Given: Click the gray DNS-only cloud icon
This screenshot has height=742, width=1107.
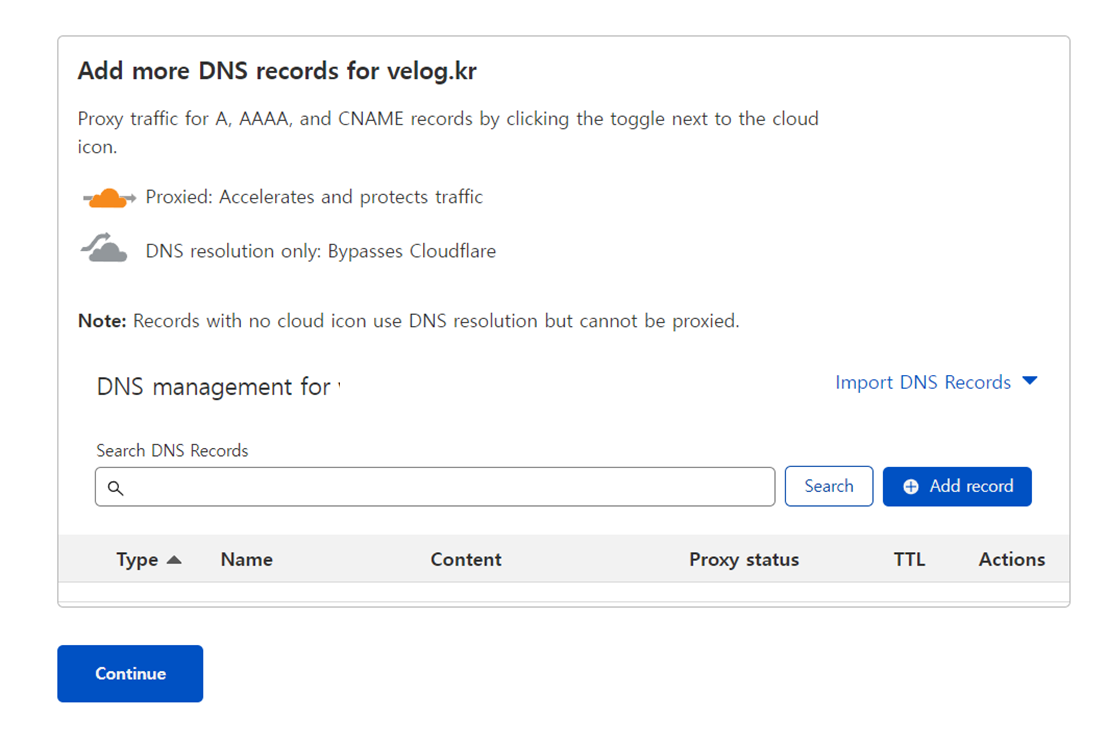Looking at the screenshot, I should pos(104,248).
